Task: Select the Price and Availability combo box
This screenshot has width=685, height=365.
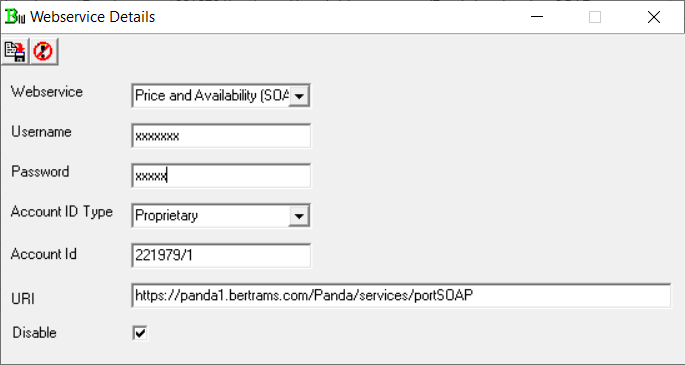Action: [221, 96]
